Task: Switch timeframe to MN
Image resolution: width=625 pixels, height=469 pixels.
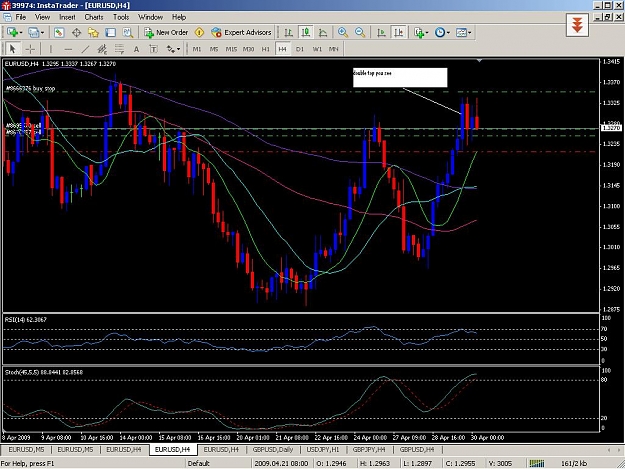Action: [x=334, y=49]
